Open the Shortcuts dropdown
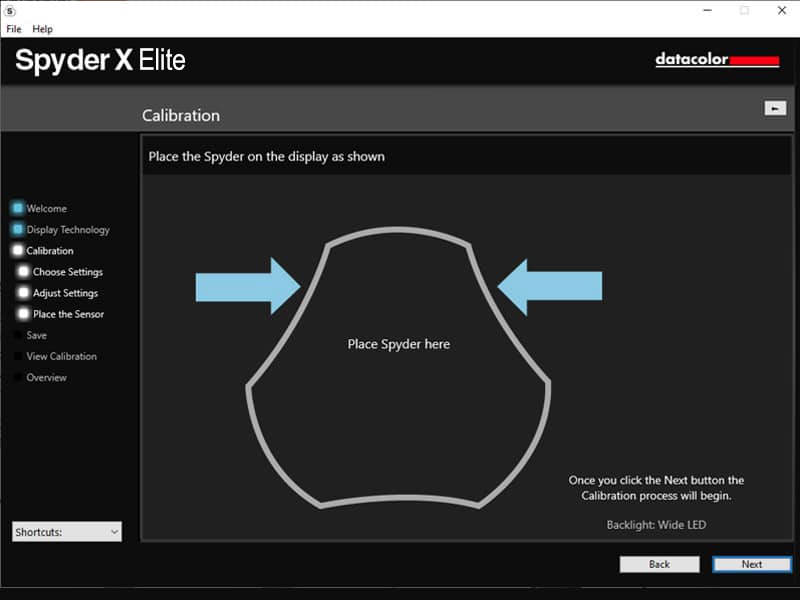This screenshot has height=600, width=800. coord(67,532)
